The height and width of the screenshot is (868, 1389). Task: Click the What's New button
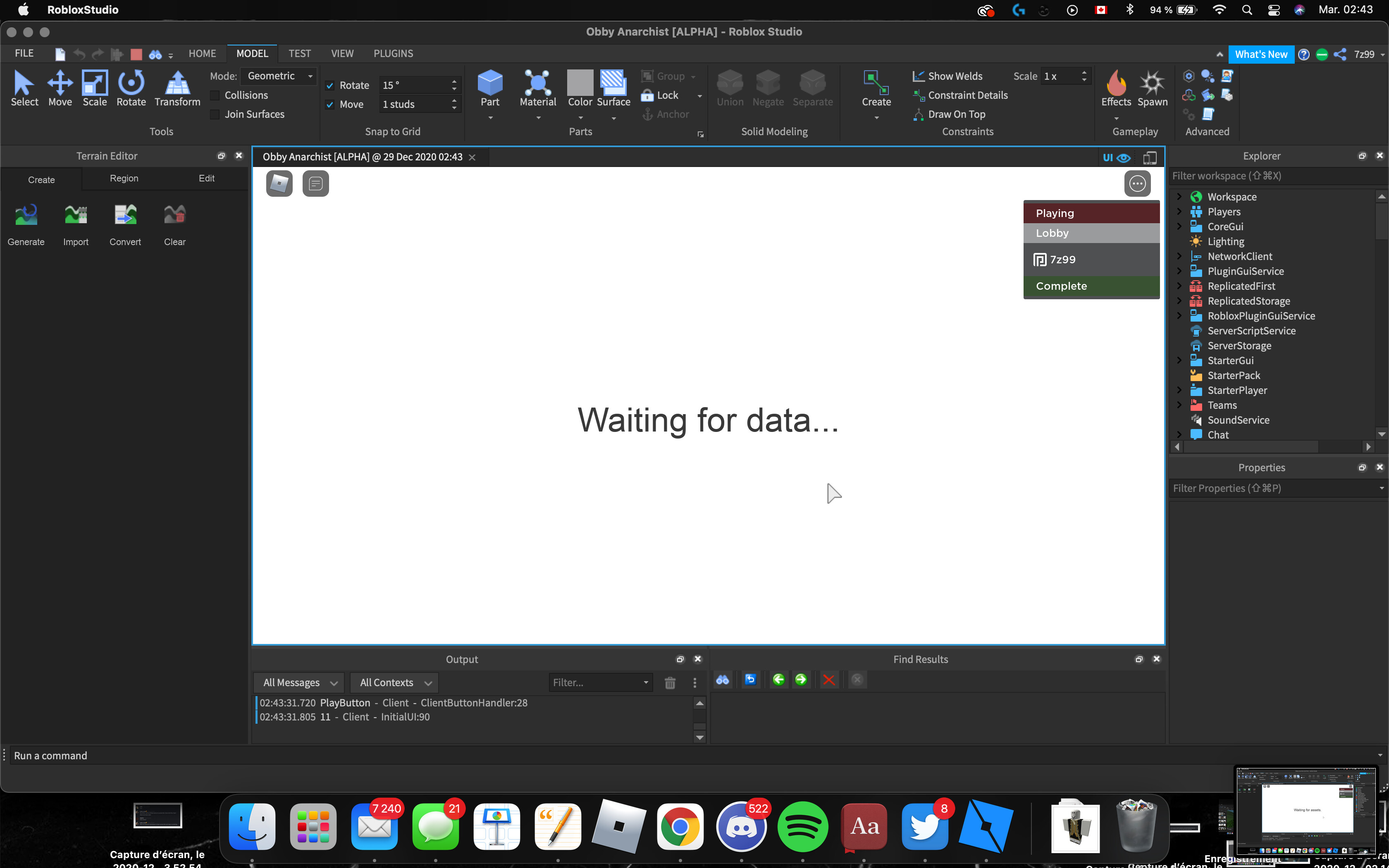[1260, 54]
